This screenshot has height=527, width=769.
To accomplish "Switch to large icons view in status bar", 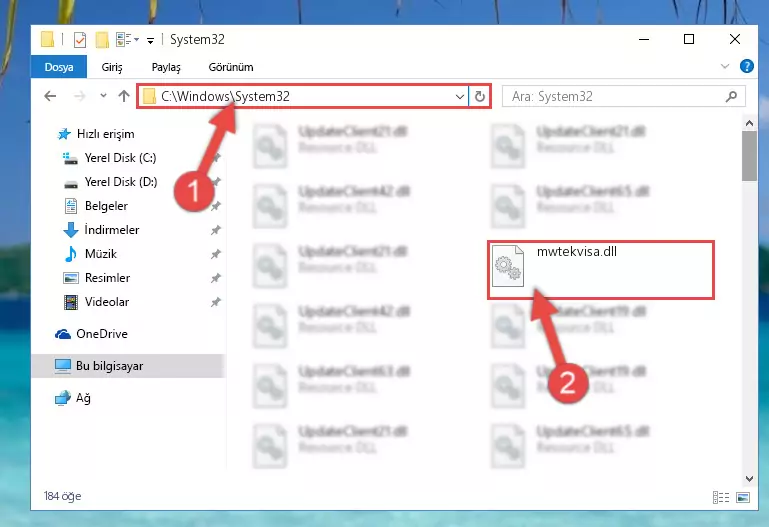I will click(x=743, y=498).
